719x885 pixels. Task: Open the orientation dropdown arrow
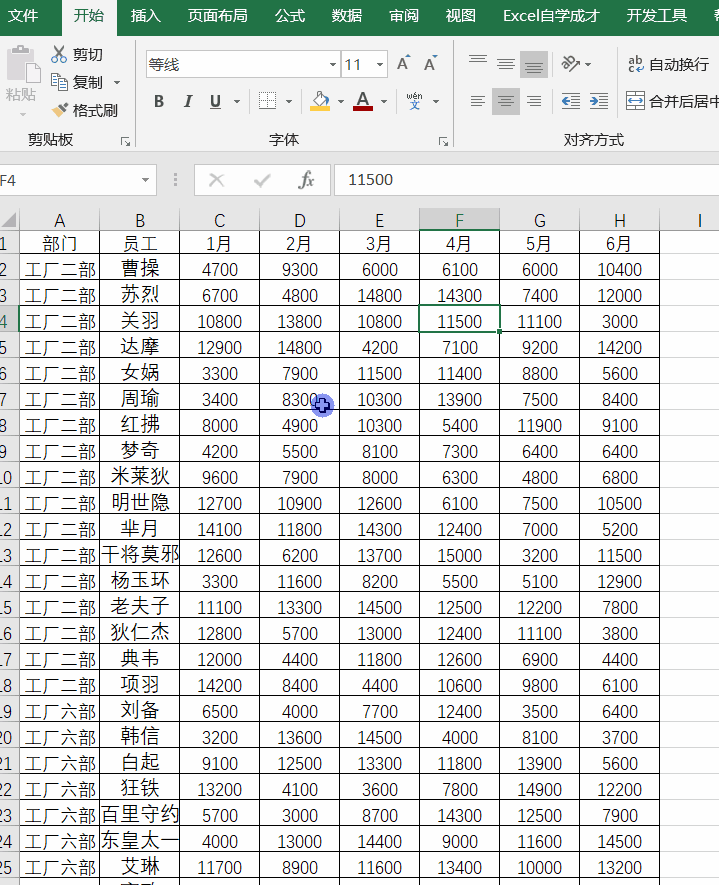pyautogui.click(x=588, y=64)
